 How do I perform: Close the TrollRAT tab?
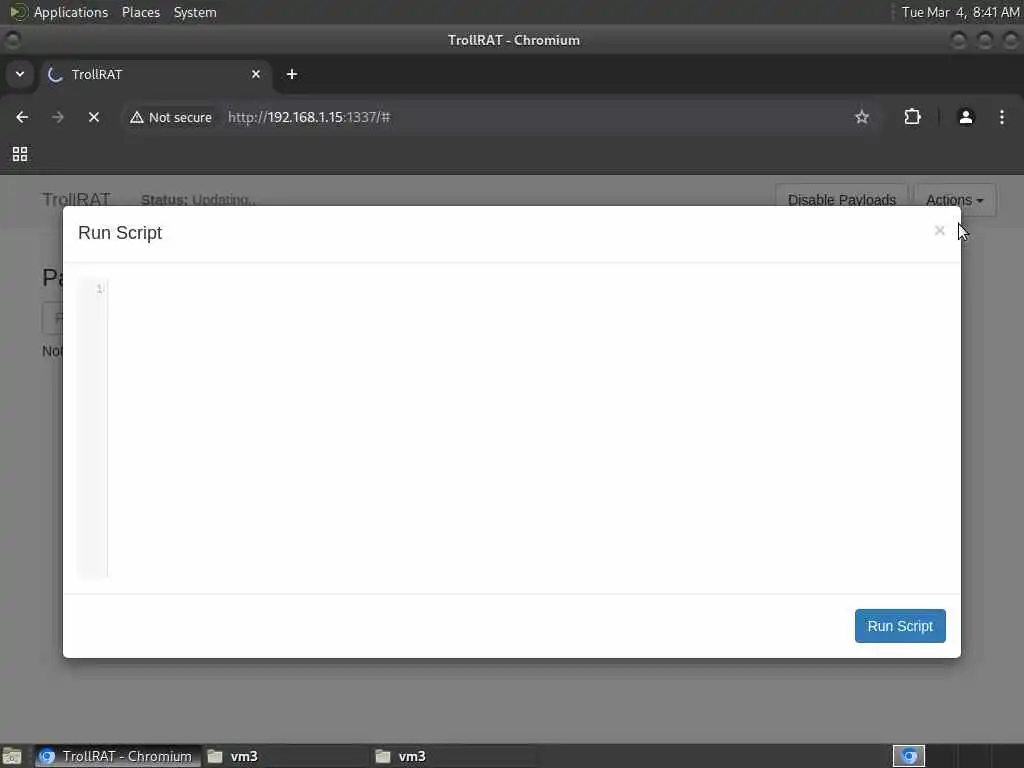coord(255,74)
